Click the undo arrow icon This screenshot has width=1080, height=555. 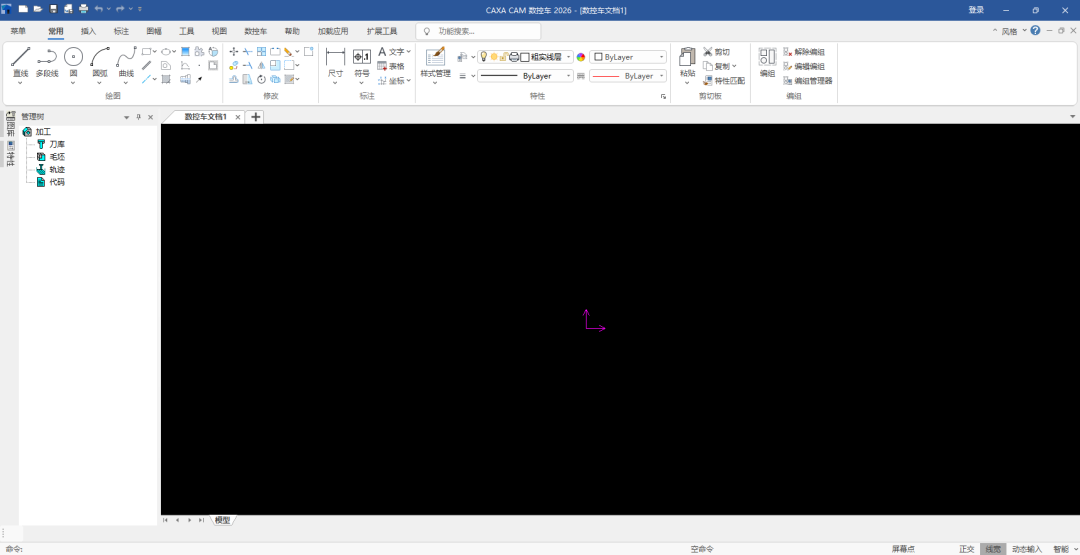point(98,9)
